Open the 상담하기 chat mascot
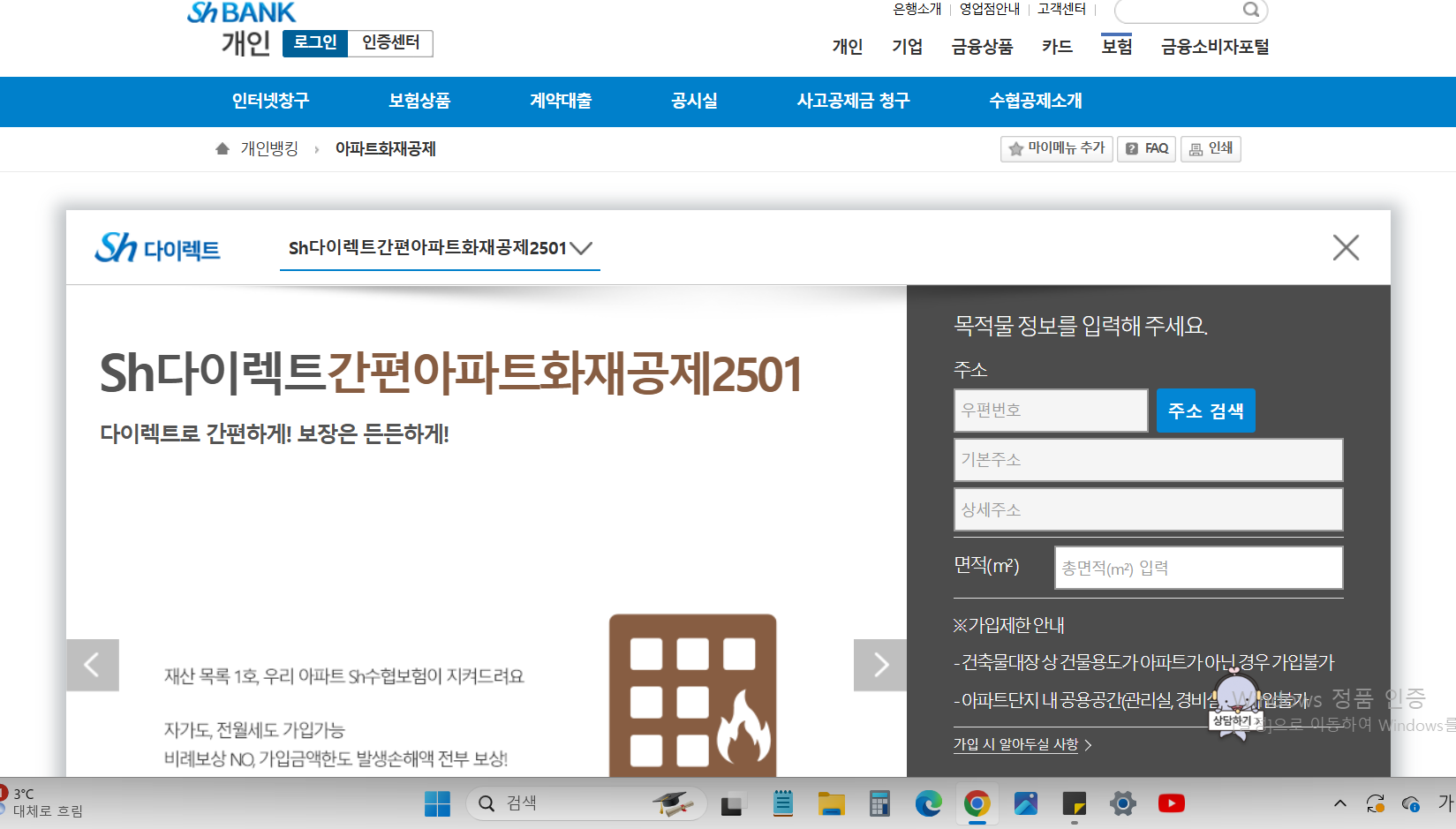The image size is (1456, 829). click(x=1235, y=704)
